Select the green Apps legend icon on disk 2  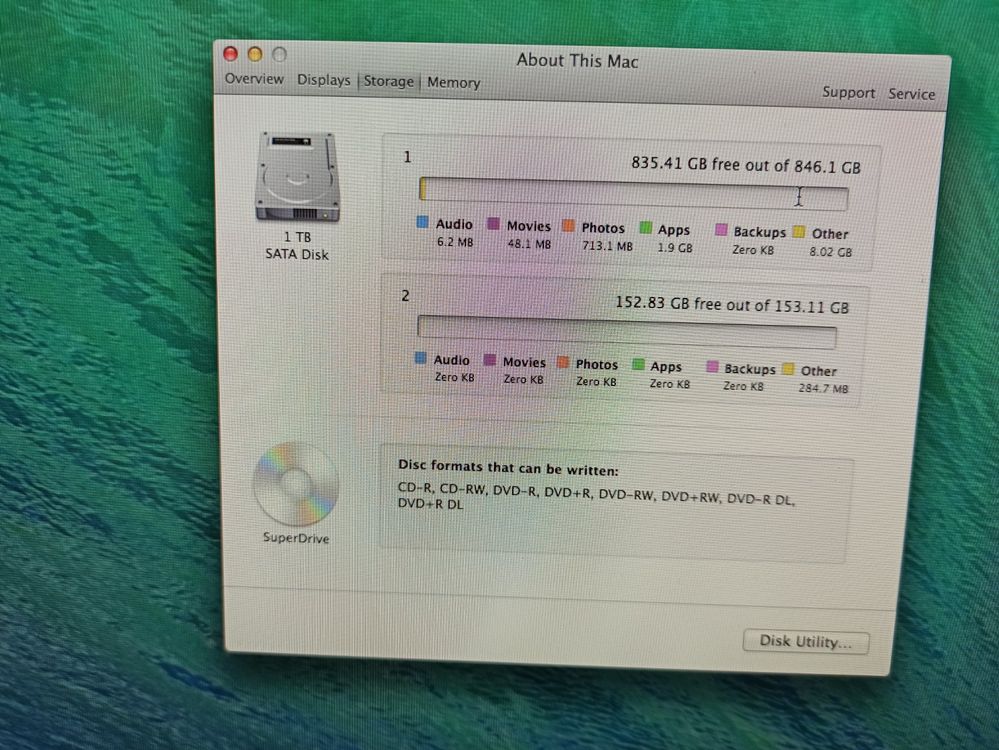(640, 363)
